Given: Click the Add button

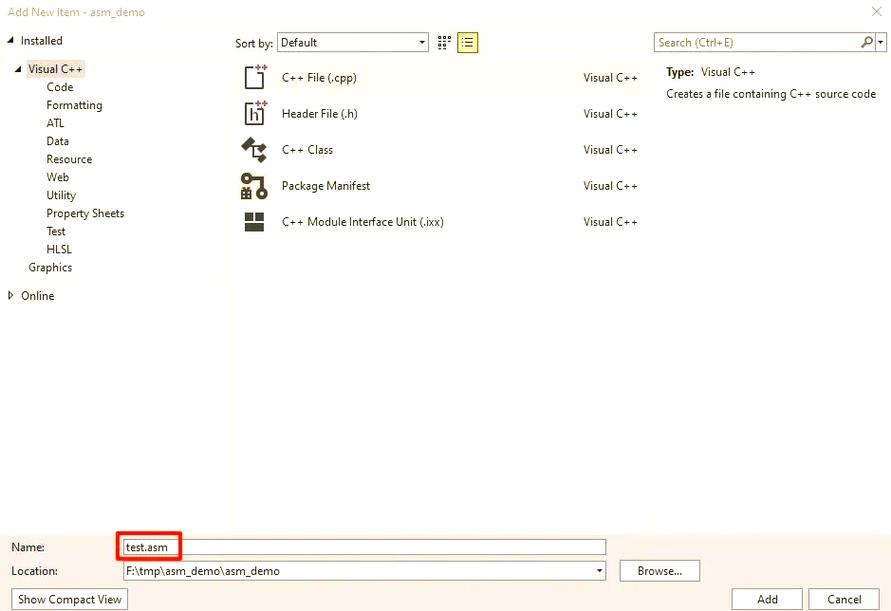Looking at the screenshot, I should (x=767, y=599).
